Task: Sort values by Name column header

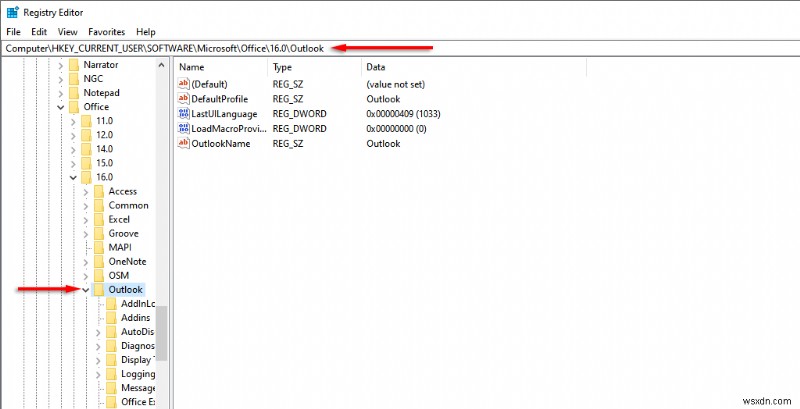Action: pyautogui.click(x=221, y=67)
